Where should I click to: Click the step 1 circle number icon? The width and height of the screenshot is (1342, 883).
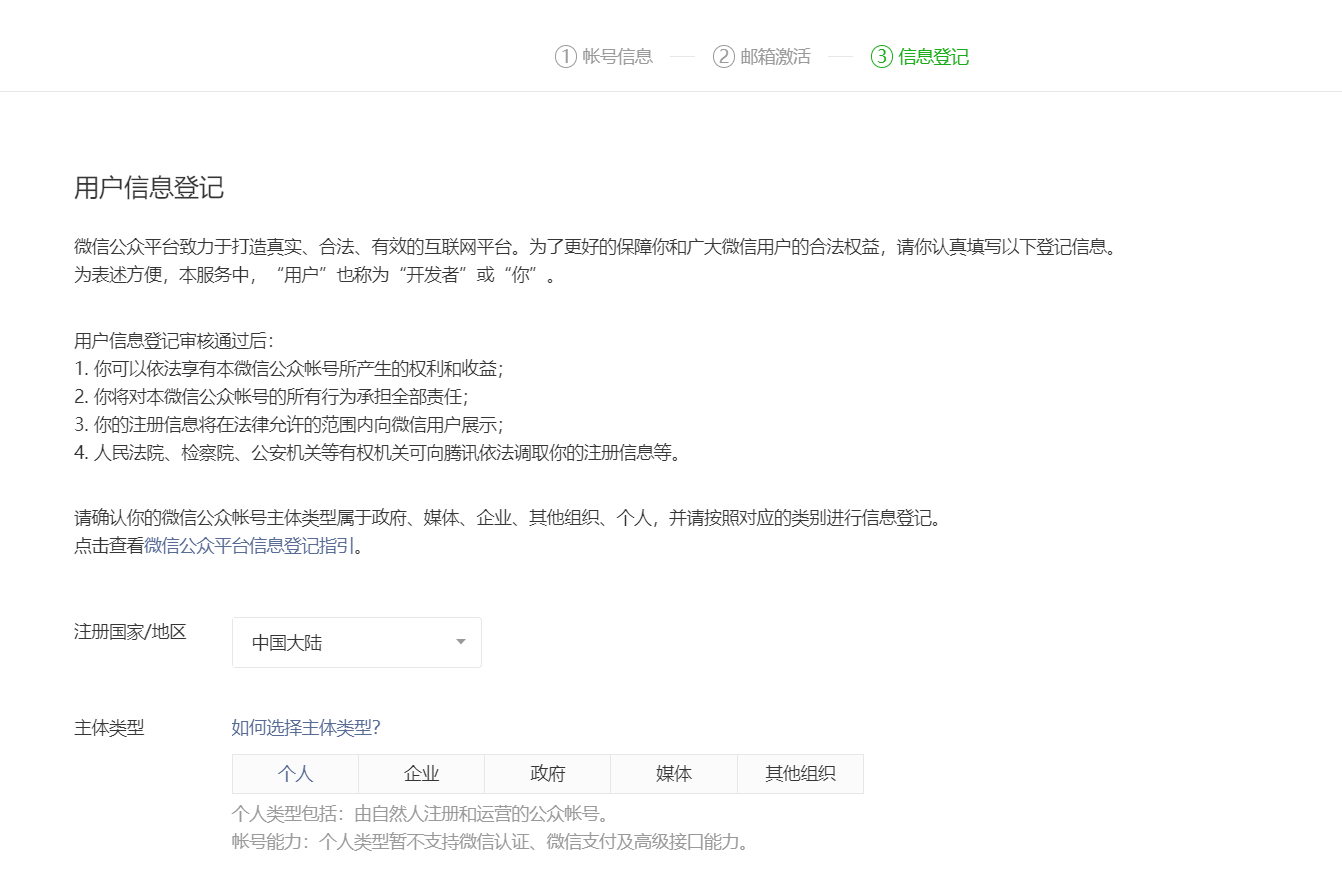(566, 57)
